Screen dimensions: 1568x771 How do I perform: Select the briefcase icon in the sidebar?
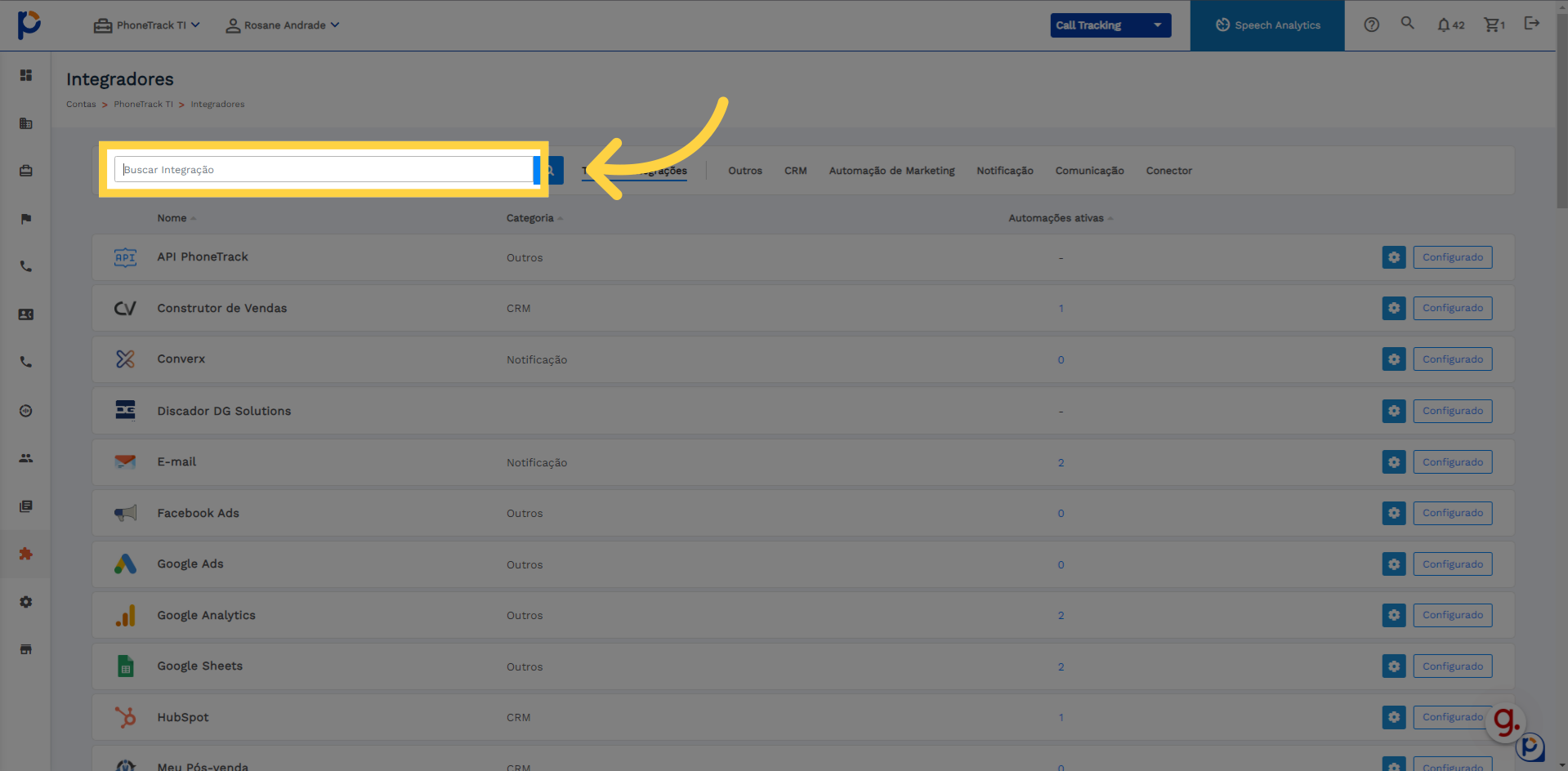pyautogui.click(x=26, y=171)
